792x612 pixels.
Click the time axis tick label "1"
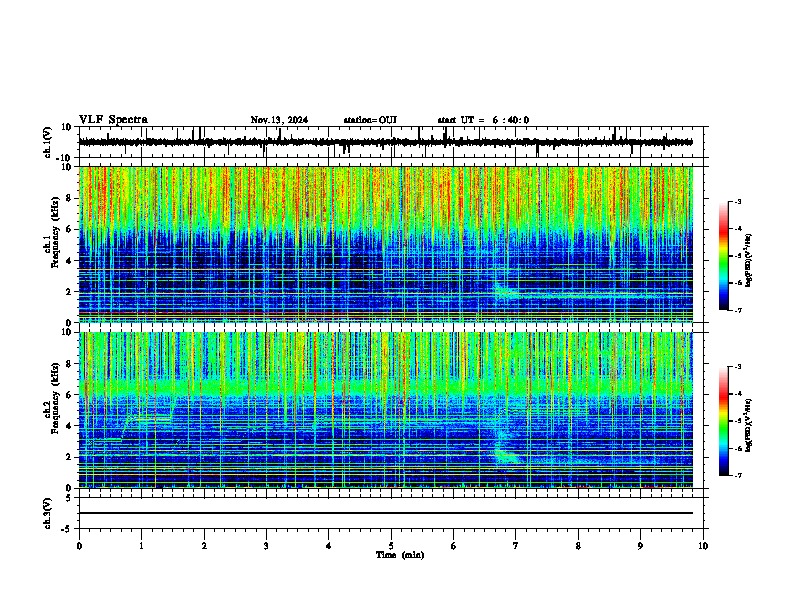[141, 546]
